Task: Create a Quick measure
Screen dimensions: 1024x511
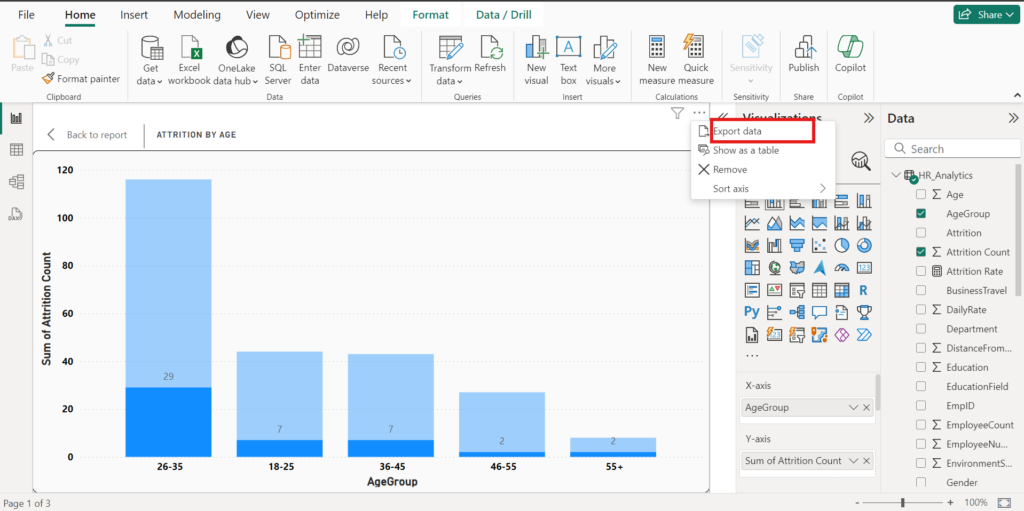Action: click(696, 59)
